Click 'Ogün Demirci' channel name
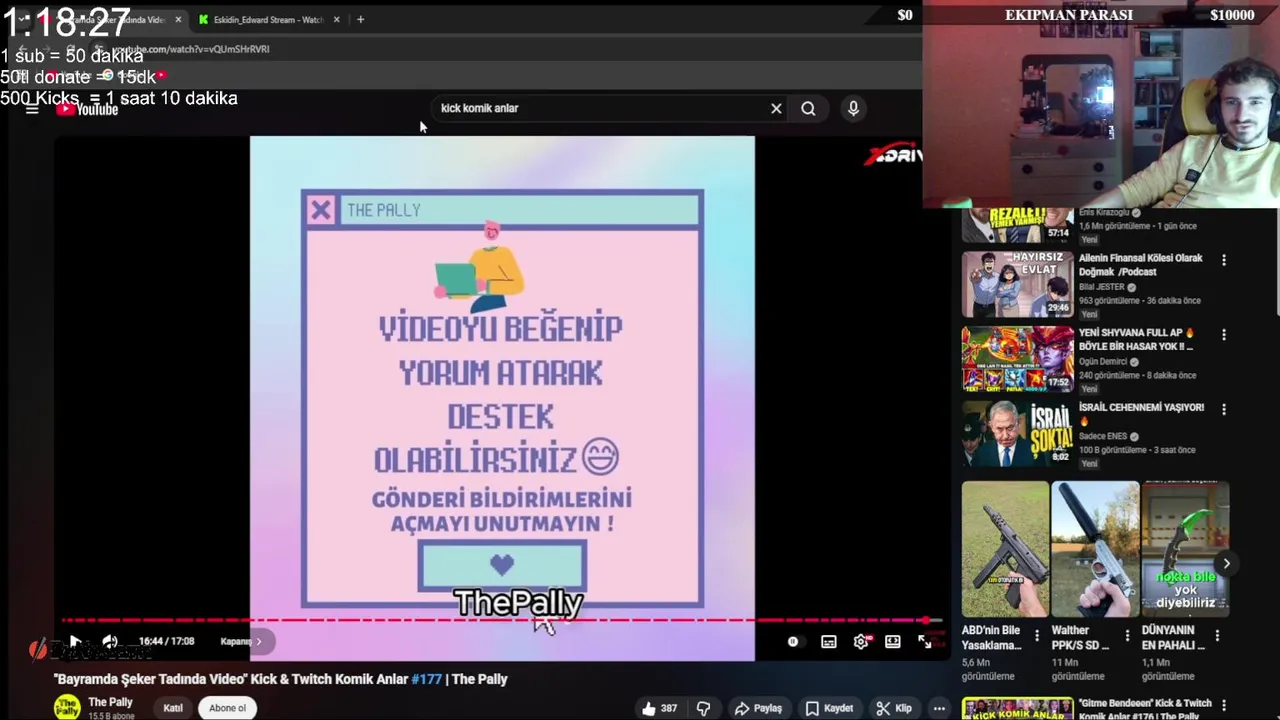Screen dimensions: 1280x720 click(1104, 362)
